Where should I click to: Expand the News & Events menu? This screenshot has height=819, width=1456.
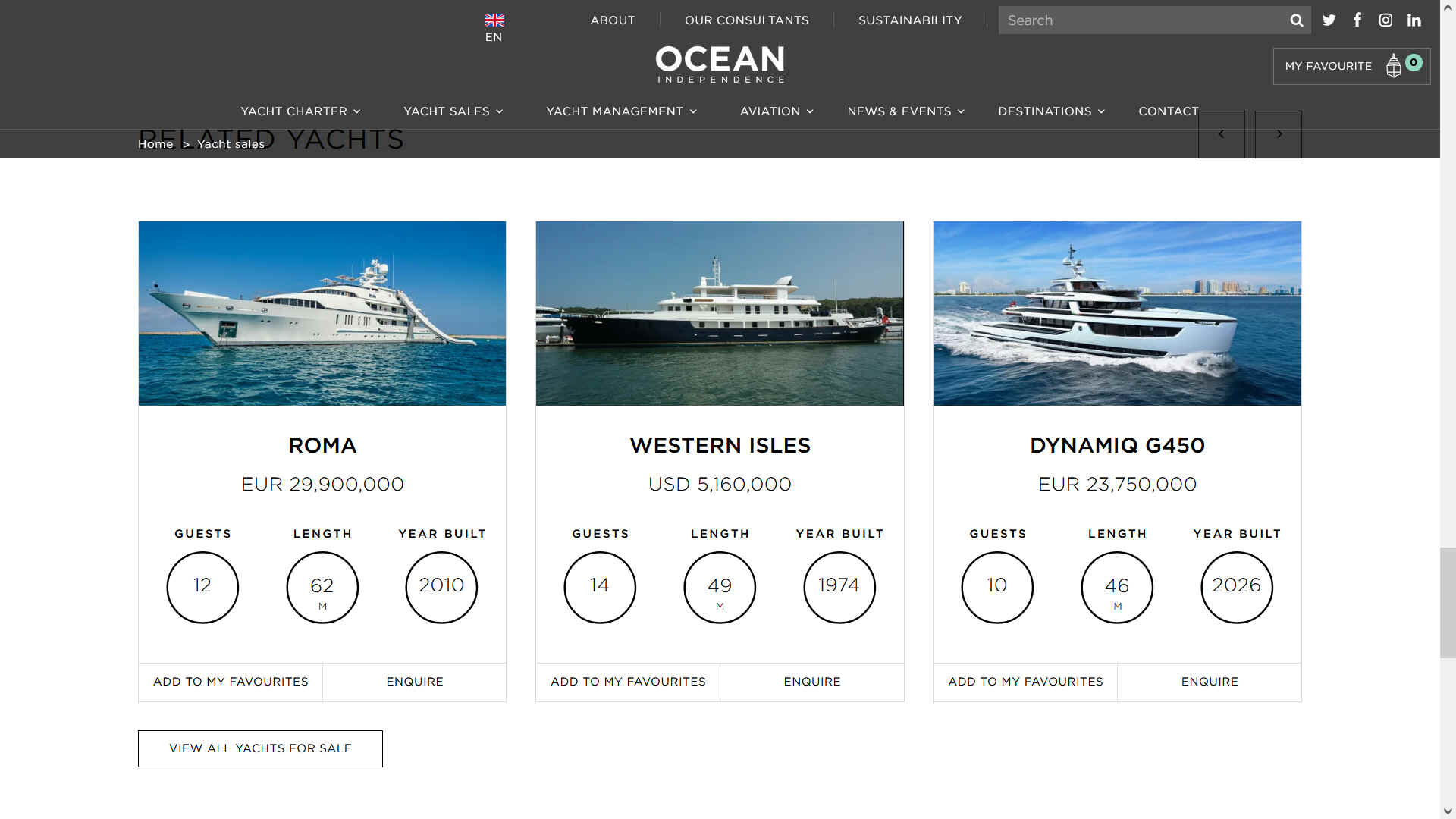point(906,111)
